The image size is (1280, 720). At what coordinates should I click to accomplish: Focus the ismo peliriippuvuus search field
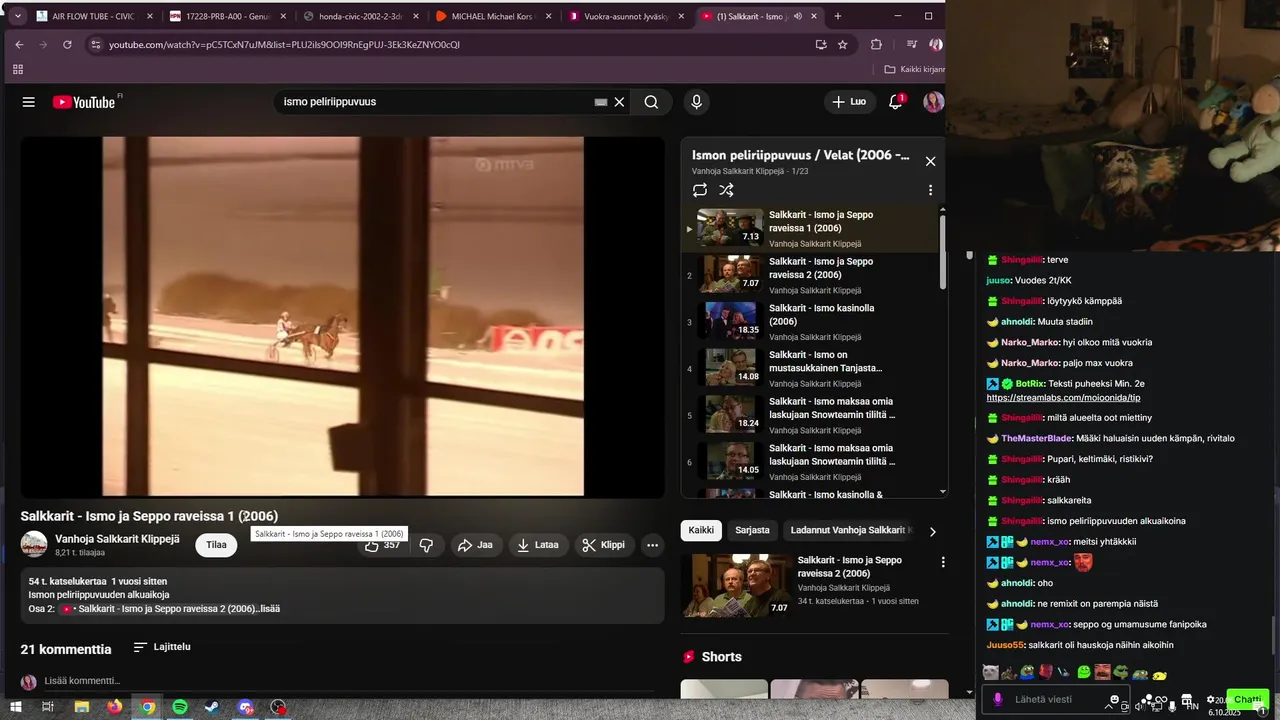point(435,102)
